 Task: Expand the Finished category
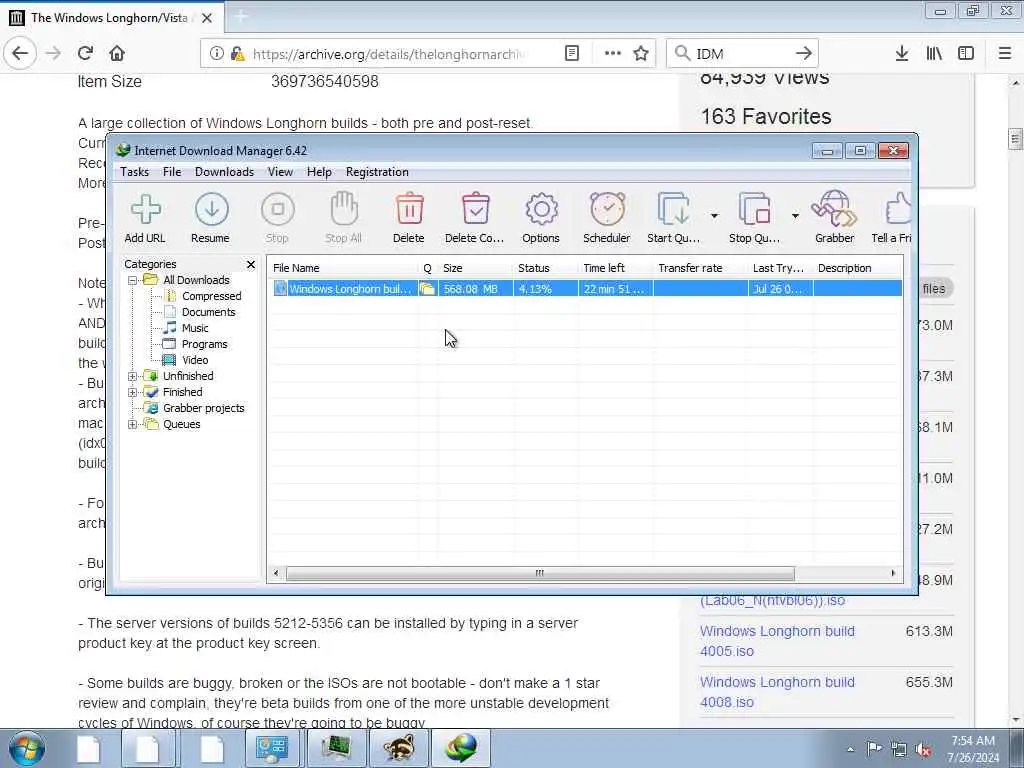point(133,392)
